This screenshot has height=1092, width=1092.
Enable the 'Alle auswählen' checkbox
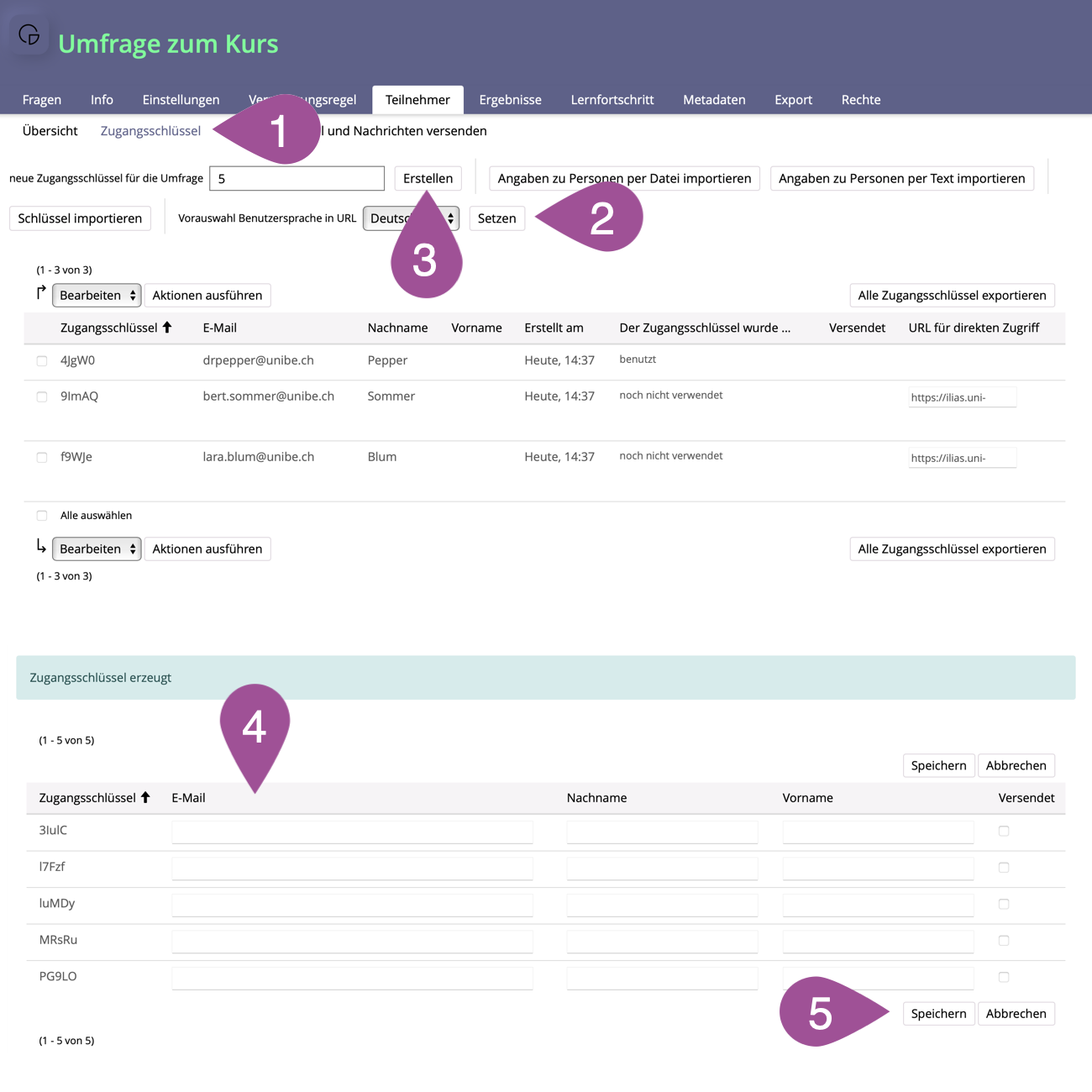42,516
